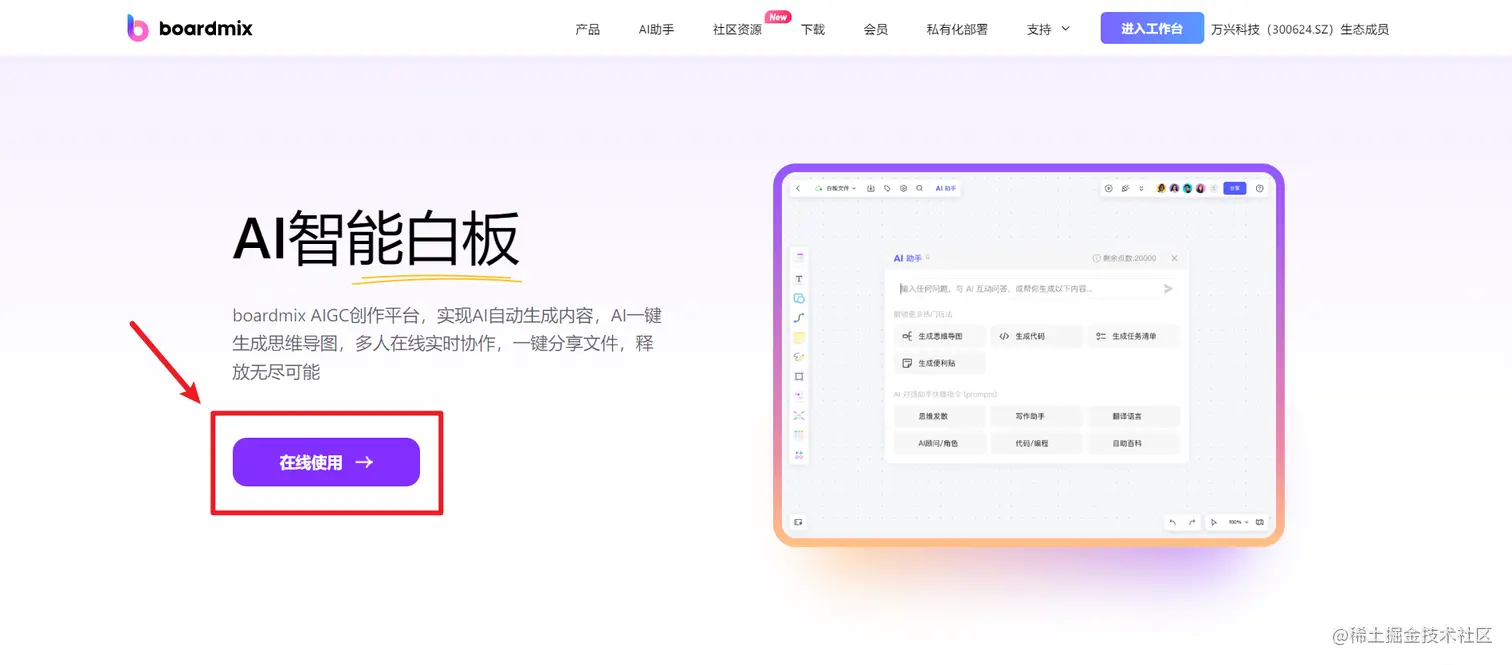The width and height of the screenshot is (1512, 665).
Task: Click the note icon at whiteboard bottom-left
Action: click(x=798, y=522)
